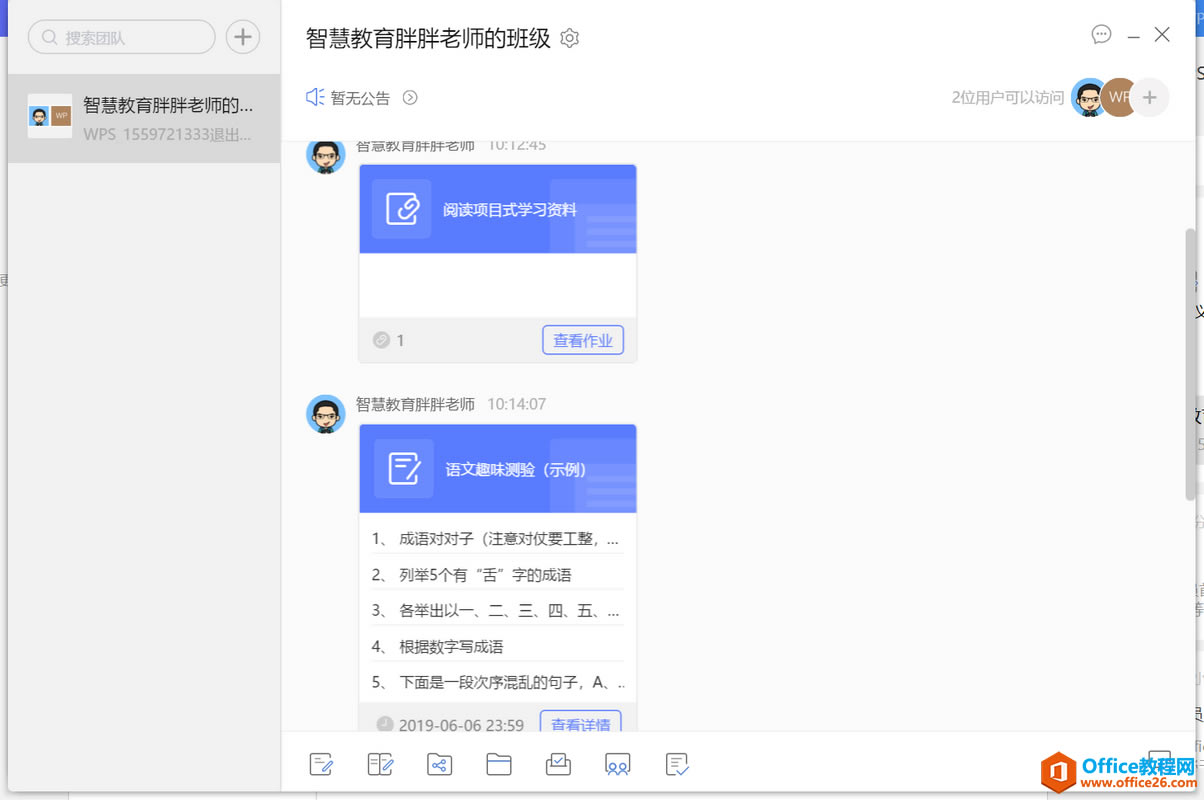Click the teacher avatar on the 10:14:07 message
The height and width of the screenshot is (800, 1204).
pyautogui.click(x=326, y=414)
